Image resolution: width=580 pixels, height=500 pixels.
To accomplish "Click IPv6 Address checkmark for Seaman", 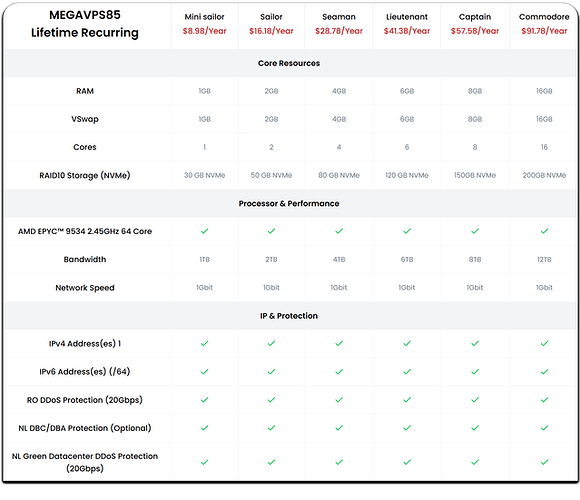I will click(x=339, y=372).
